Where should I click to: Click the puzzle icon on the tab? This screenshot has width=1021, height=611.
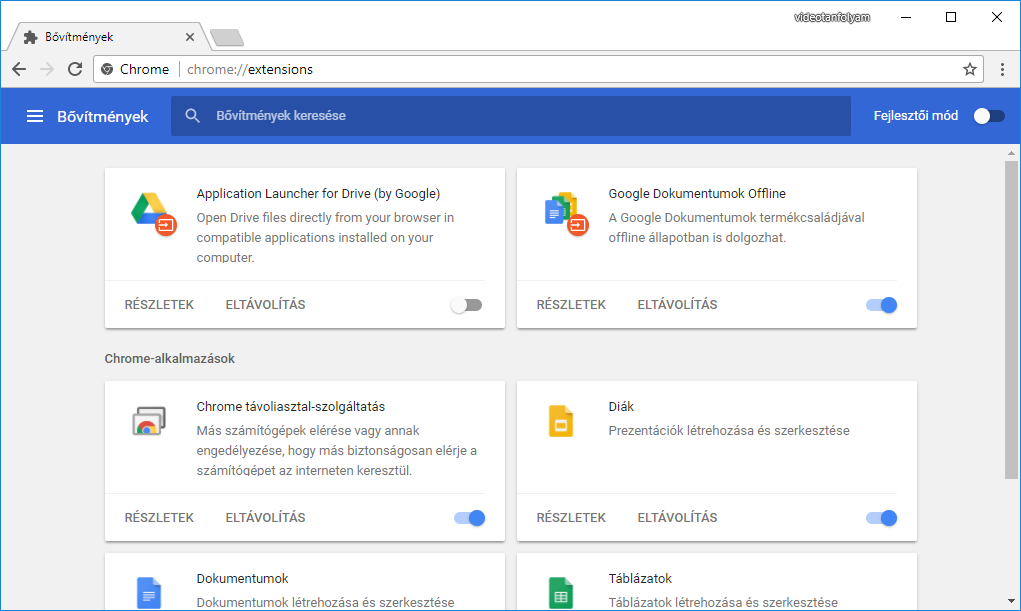(x=30, y=37)
